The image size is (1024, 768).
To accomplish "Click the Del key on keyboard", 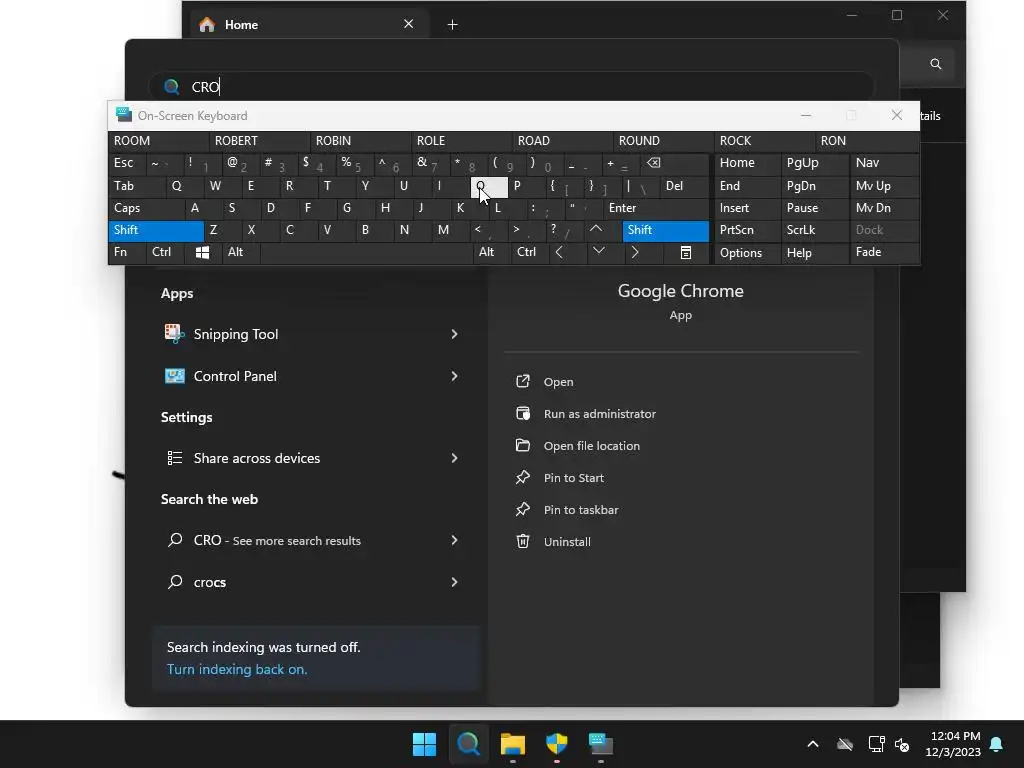I will coord(684,185).
